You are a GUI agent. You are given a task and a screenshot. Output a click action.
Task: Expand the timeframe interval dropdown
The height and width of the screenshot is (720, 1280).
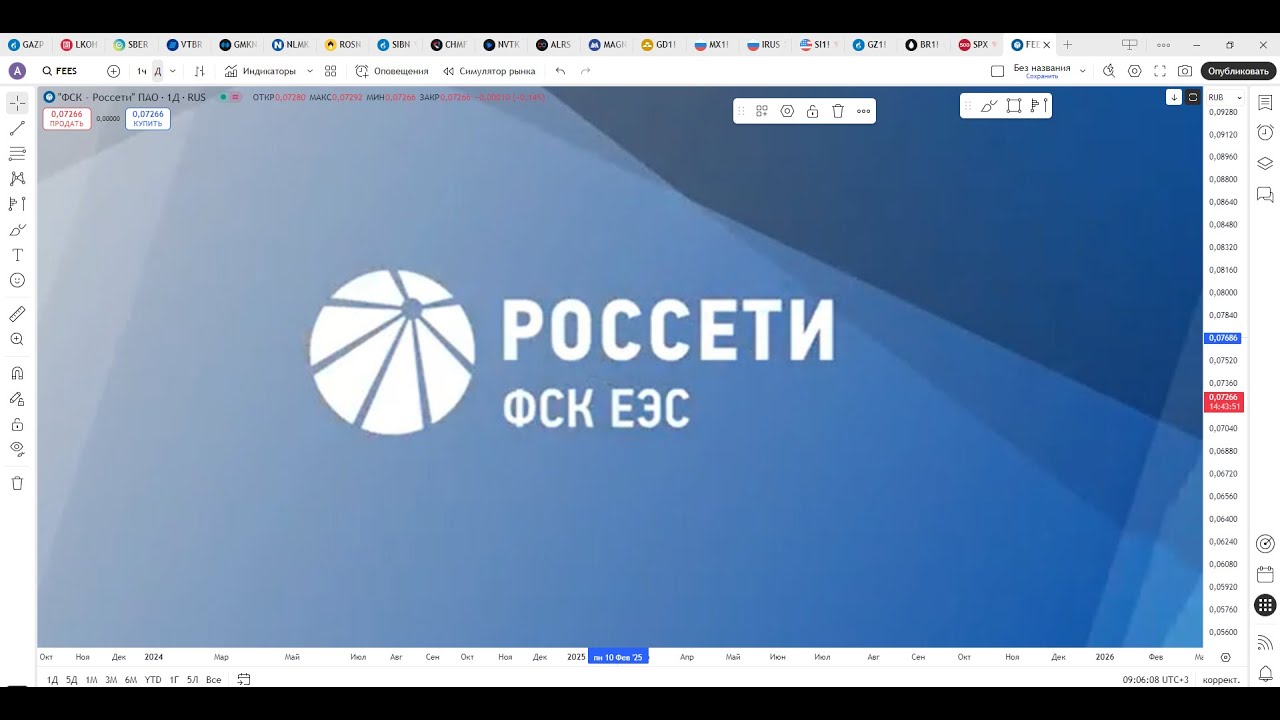[173, 71]
